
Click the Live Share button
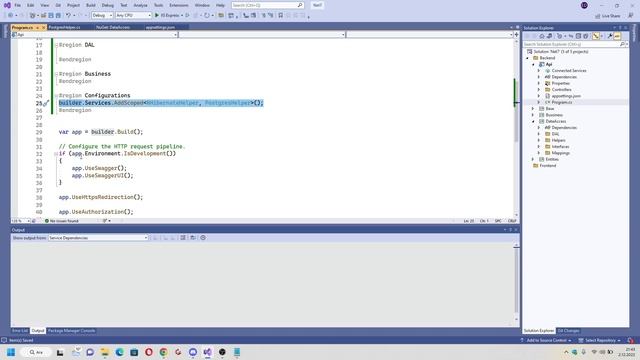coord(607,16)
